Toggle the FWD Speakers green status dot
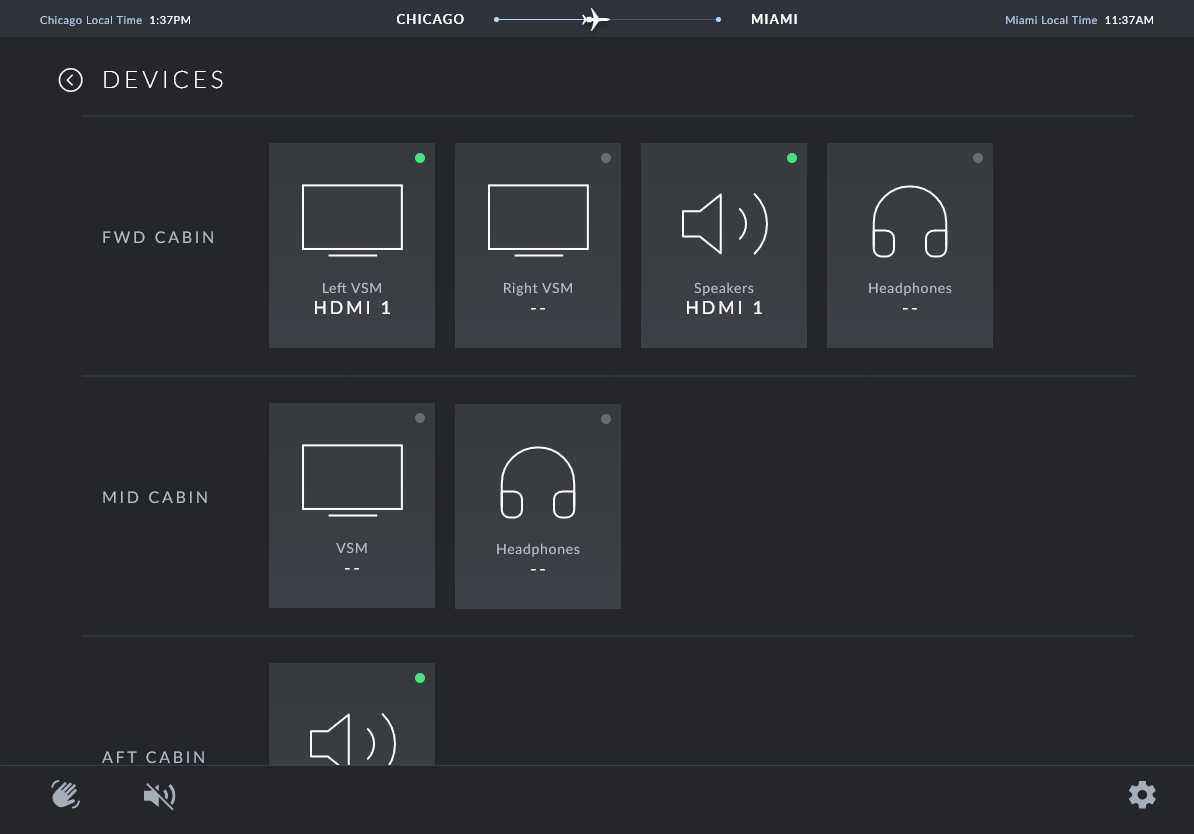This screenshot has height=834, width=1194. (x=792, y=158)
